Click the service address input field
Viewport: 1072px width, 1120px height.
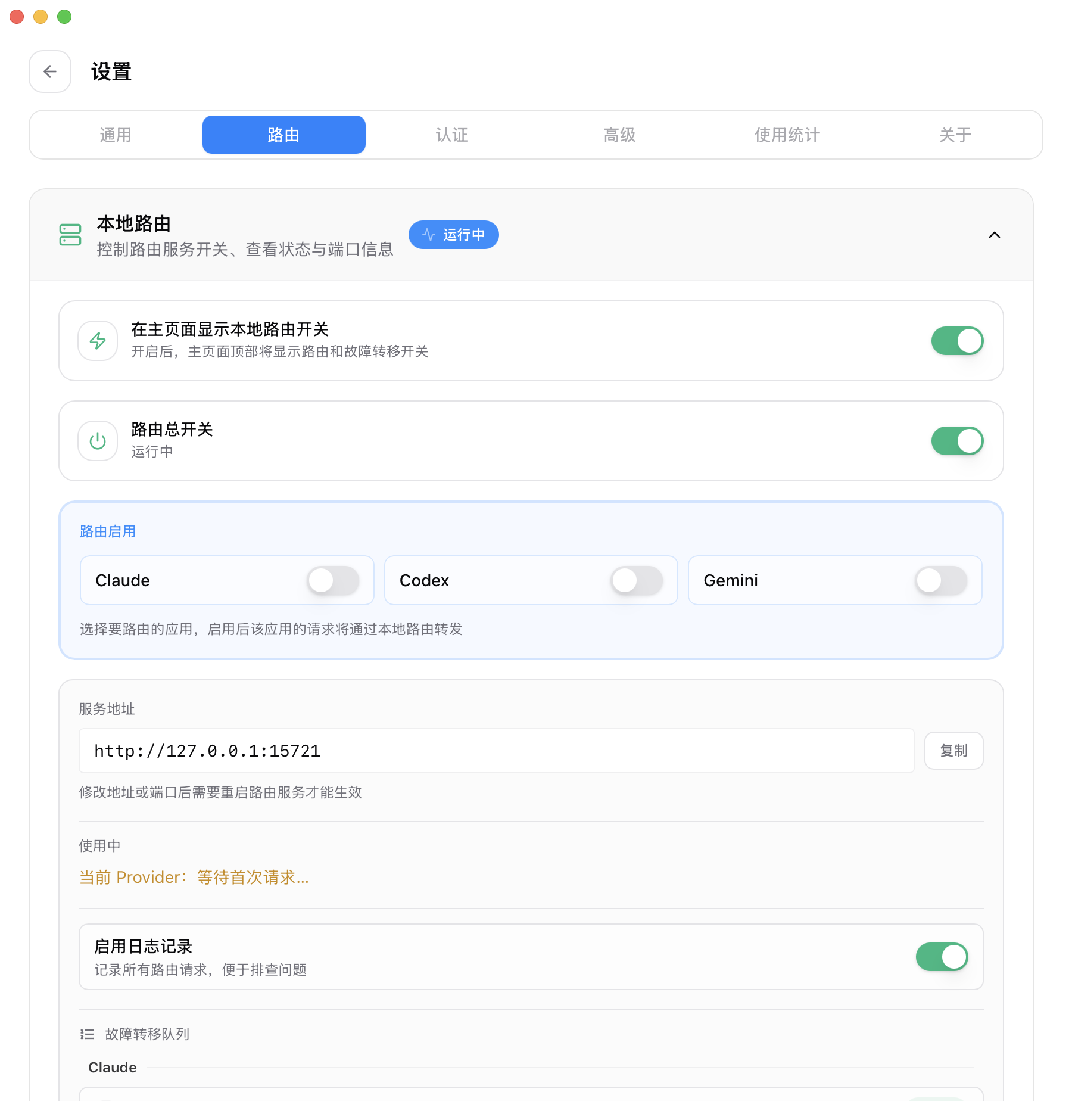point(497,751)
